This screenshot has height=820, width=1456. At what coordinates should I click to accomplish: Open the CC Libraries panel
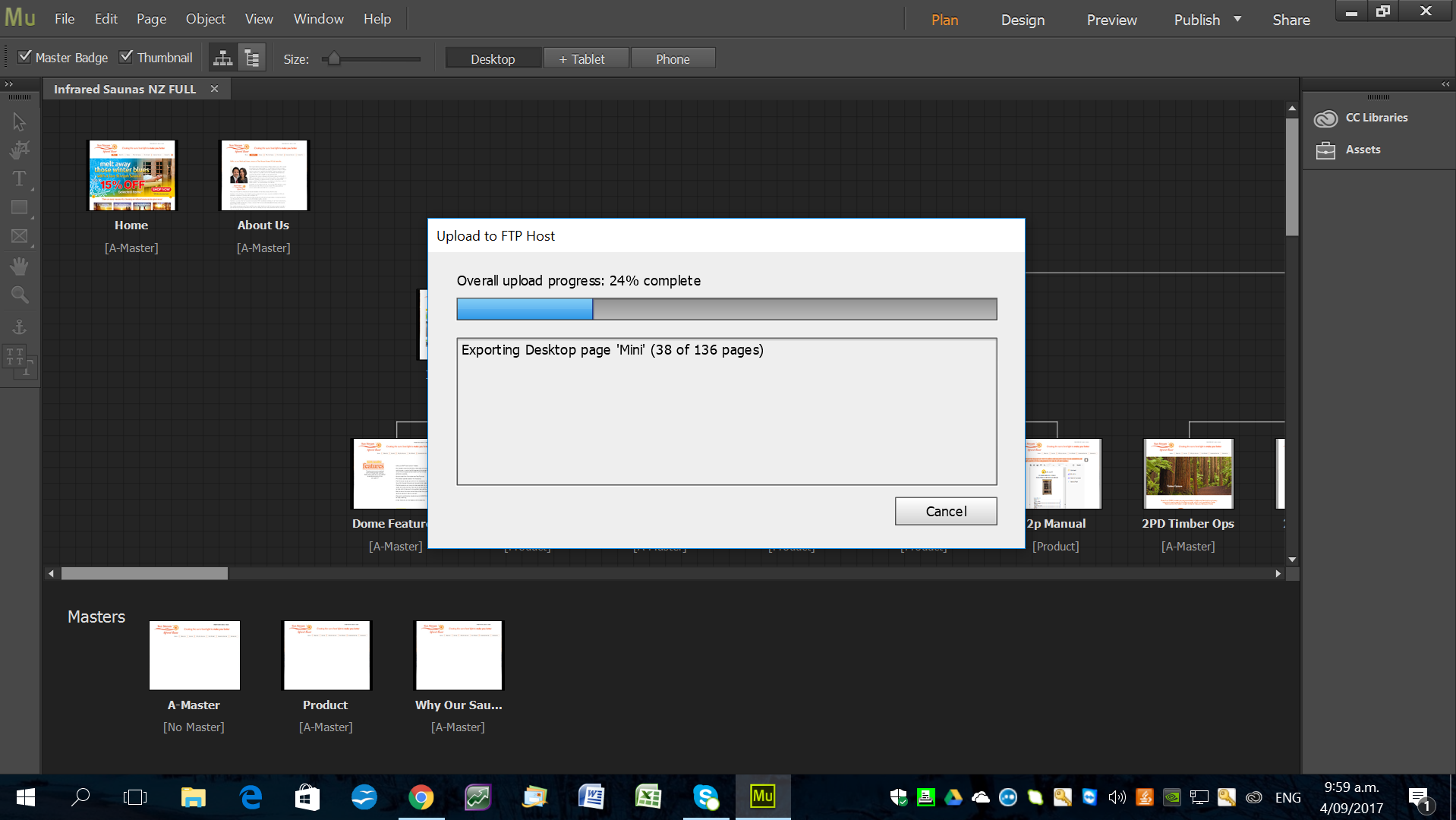1361,118
